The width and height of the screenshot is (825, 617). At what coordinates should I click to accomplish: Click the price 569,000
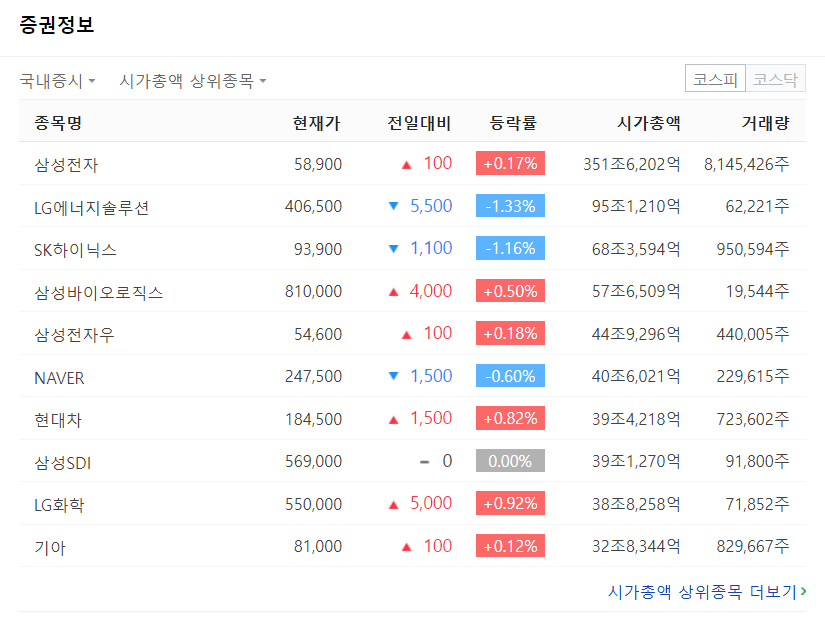(314, 461)
